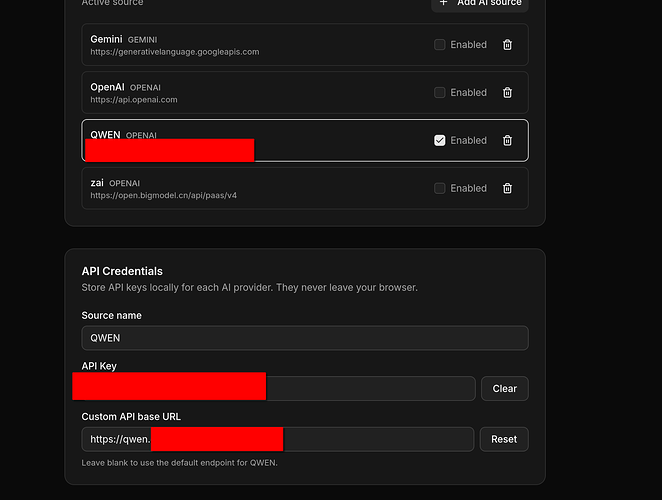Delete the zai source with trash icon
Image resolution: width=662 pixels, height=500 pixels.
[x=507, y=188]
